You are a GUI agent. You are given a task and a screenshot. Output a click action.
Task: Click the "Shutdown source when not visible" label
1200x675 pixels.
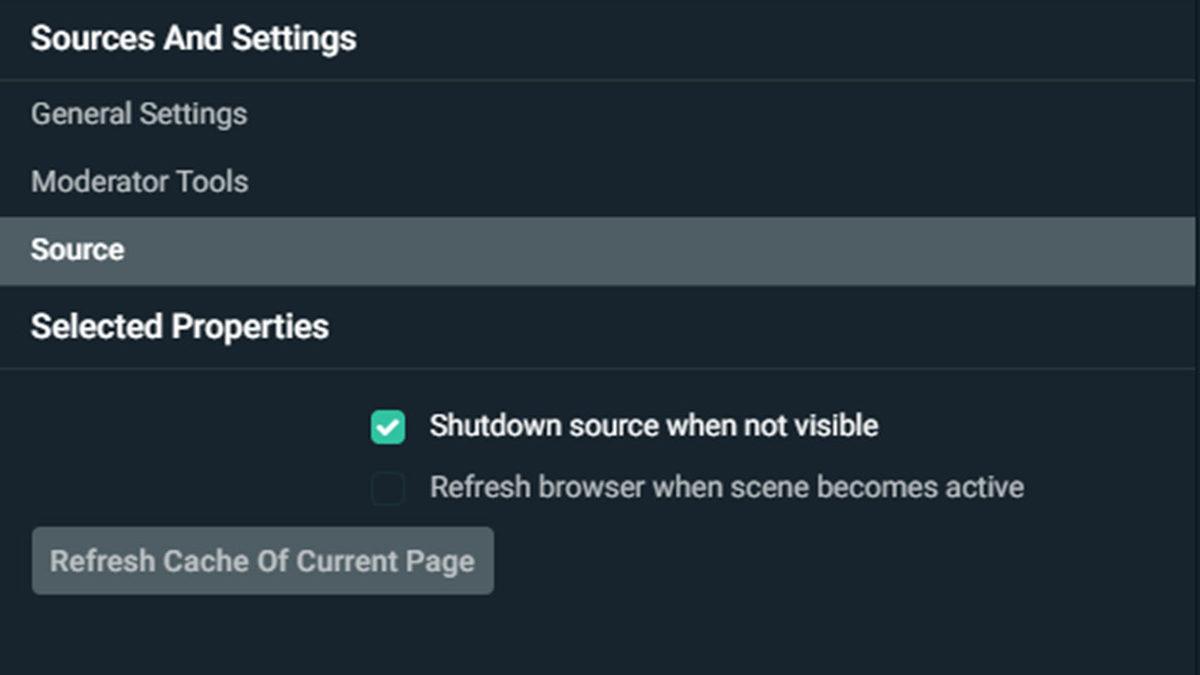654,426
